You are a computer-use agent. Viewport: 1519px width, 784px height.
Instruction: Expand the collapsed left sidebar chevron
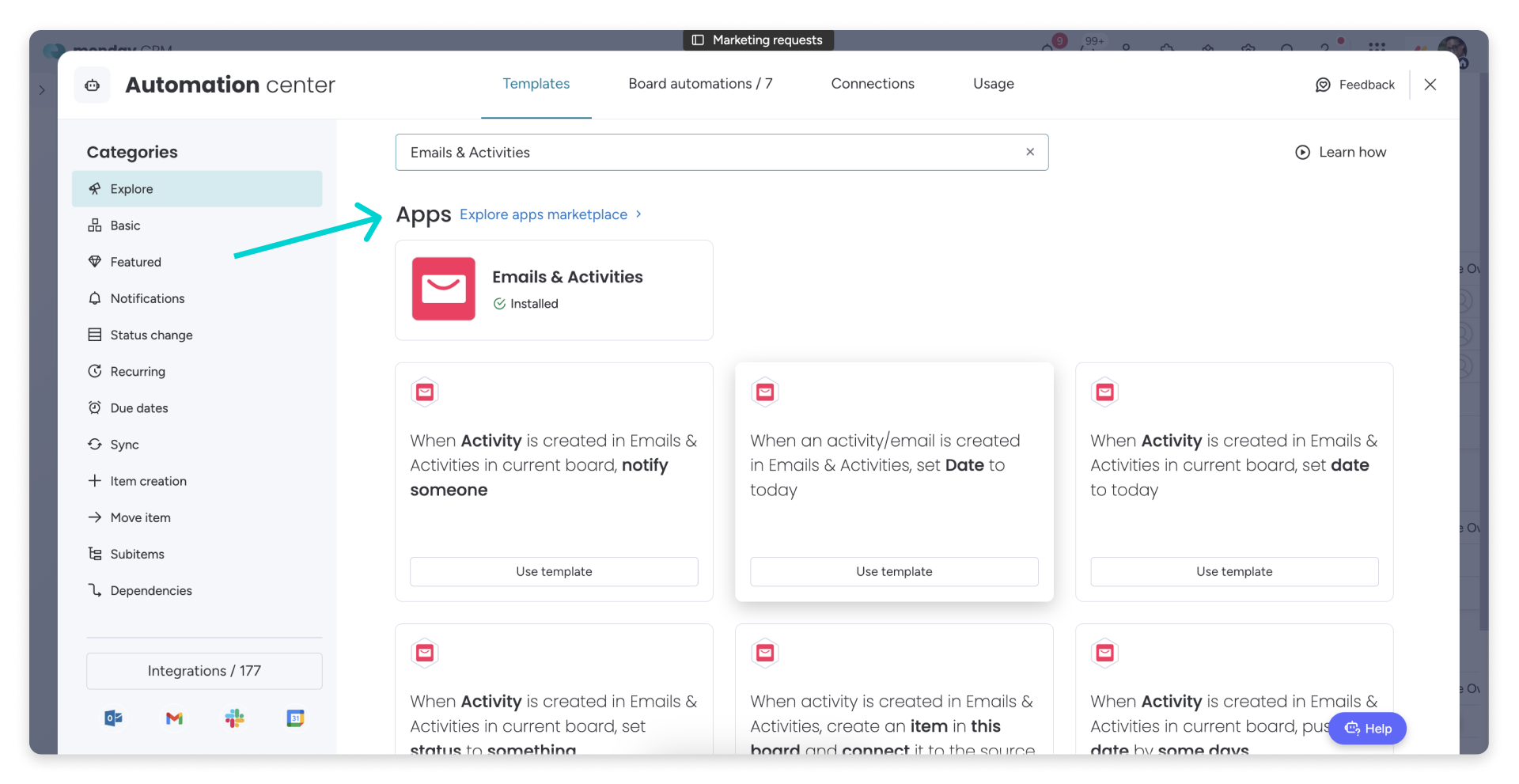(x=42, y=90)
